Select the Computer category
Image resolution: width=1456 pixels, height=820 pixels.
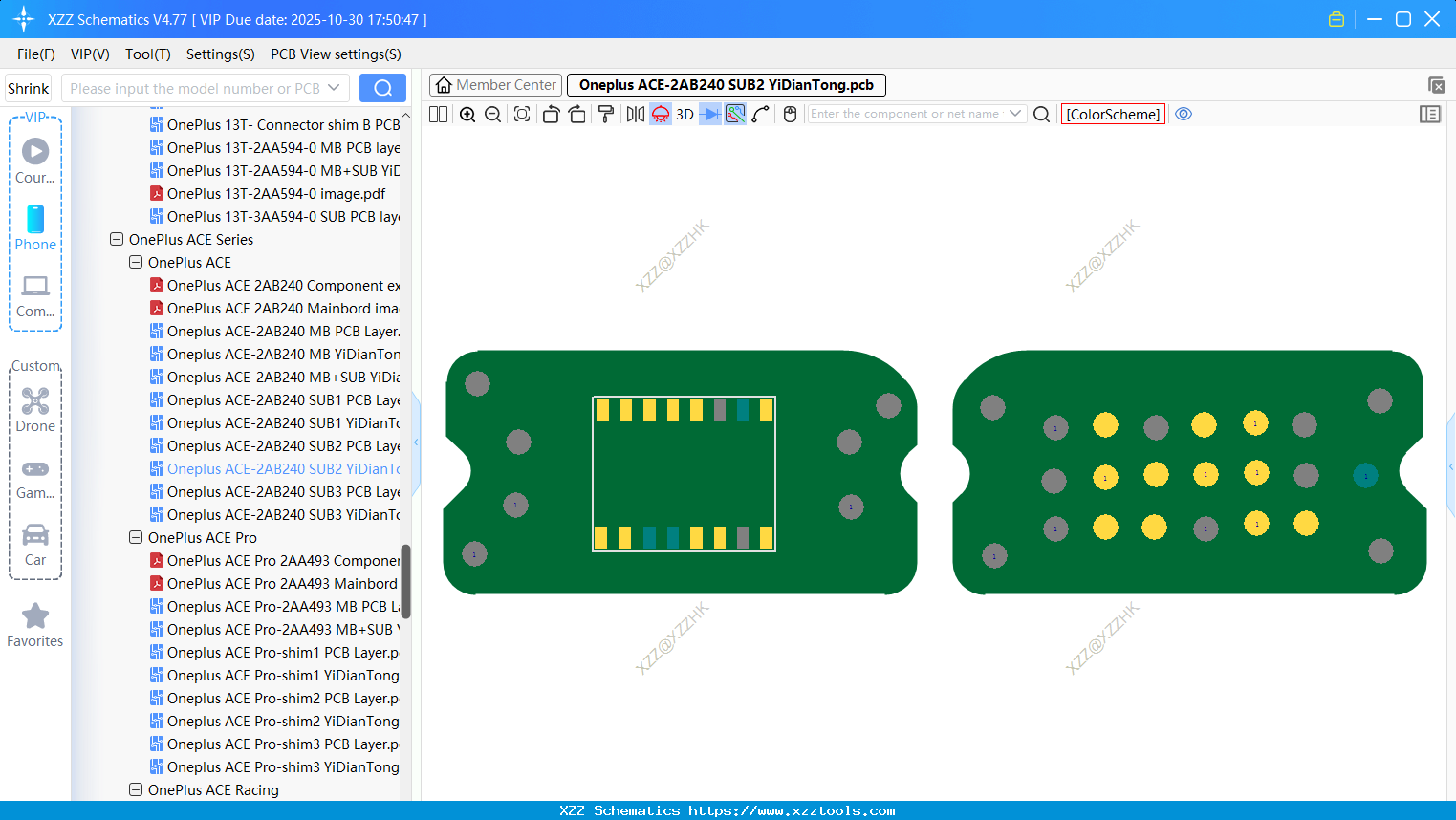pos(35,295)
